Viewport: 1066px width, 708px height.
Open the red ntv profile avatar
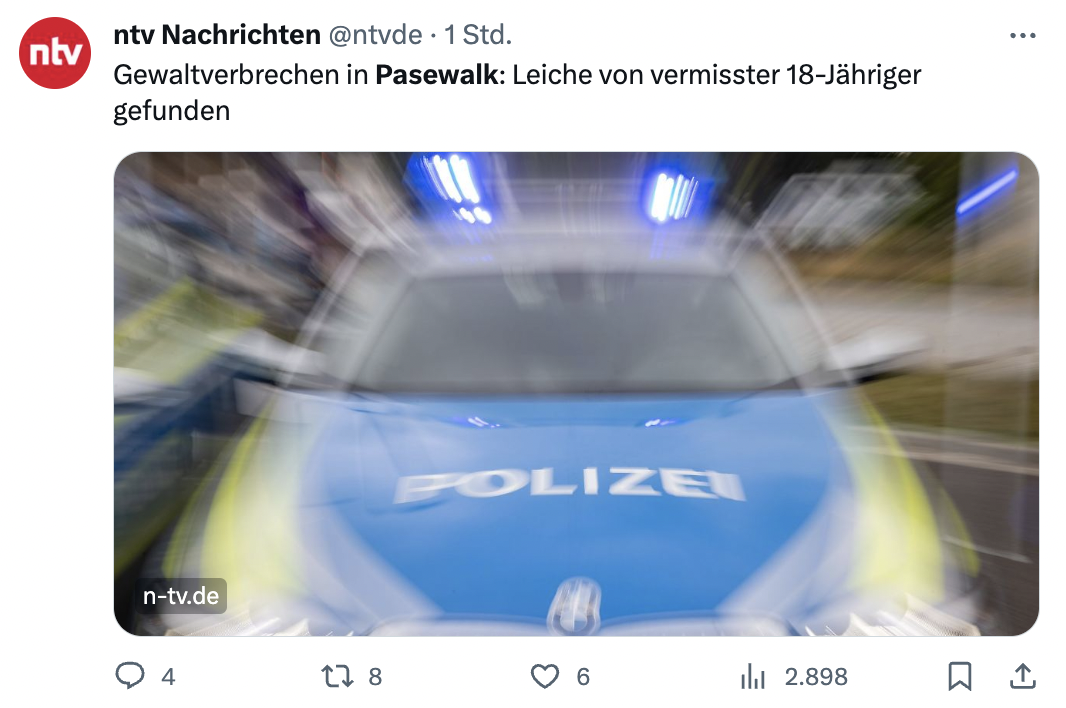coord(55,53)
